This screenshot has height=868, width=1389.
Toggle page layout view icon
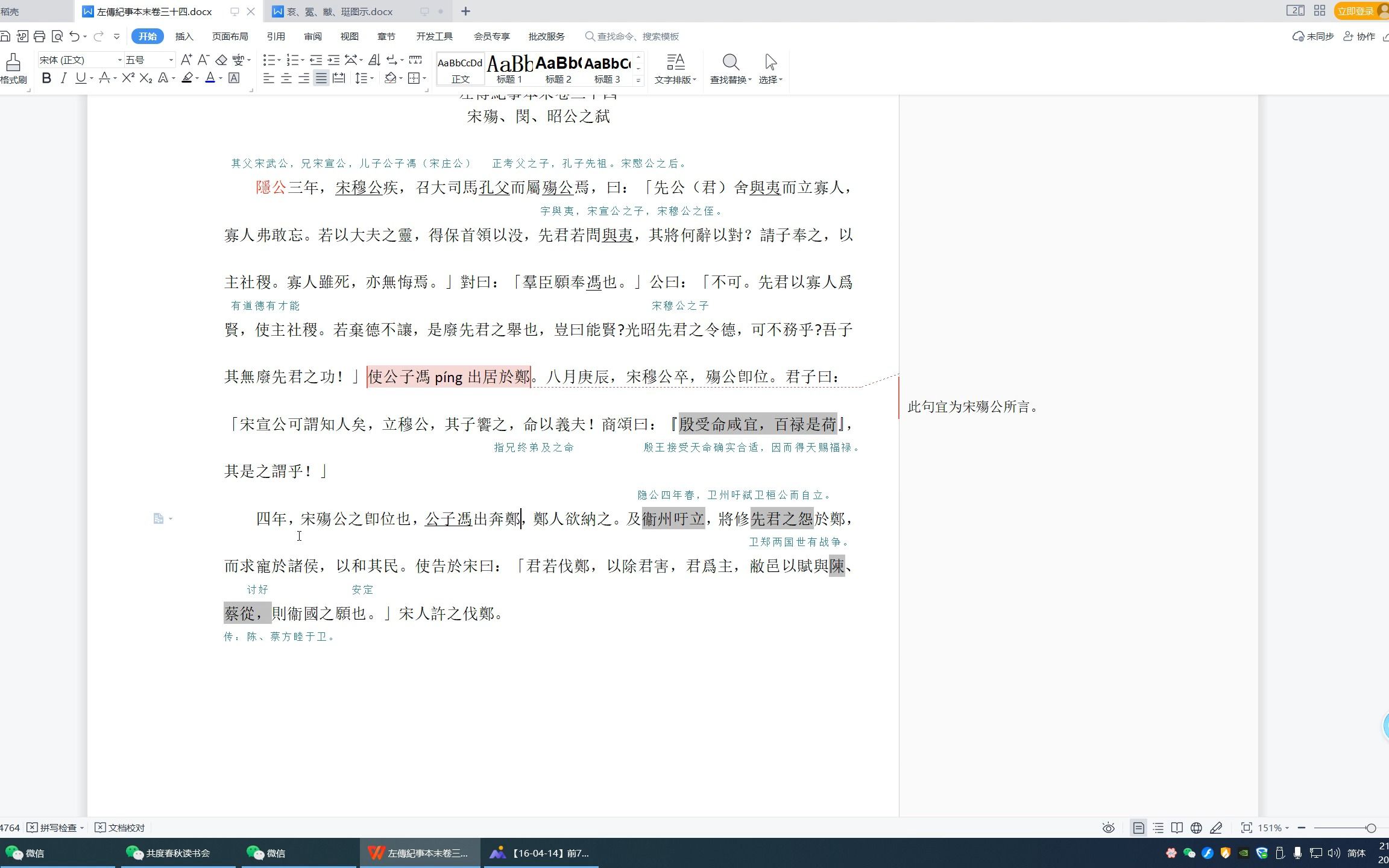coord(1138,828)
